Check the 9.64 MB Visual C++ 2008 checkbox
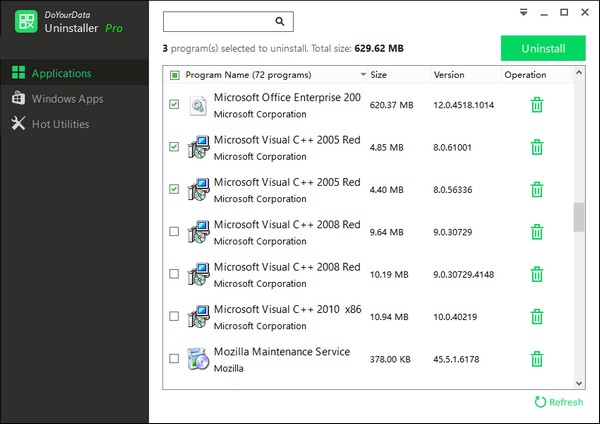The width and height of the screenshot is (600, 424). (x=174, y=232)
